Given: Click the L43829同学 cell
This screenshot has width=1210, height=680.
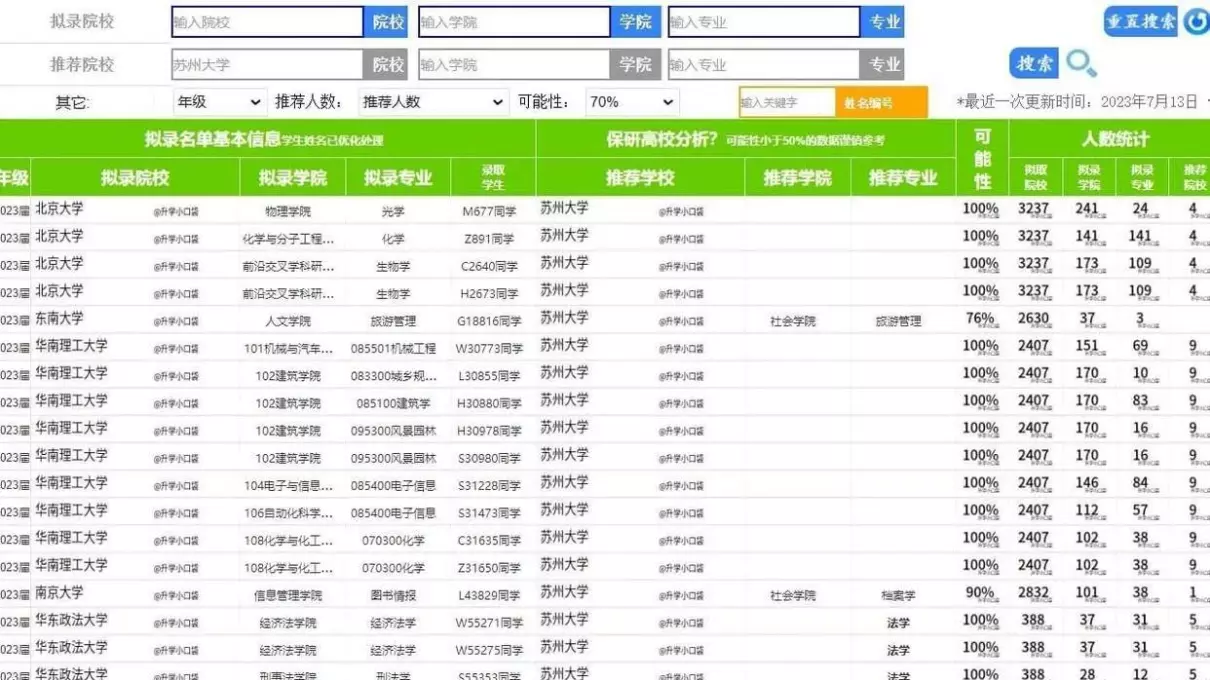Looking at the screenshot, I should 490,596.
